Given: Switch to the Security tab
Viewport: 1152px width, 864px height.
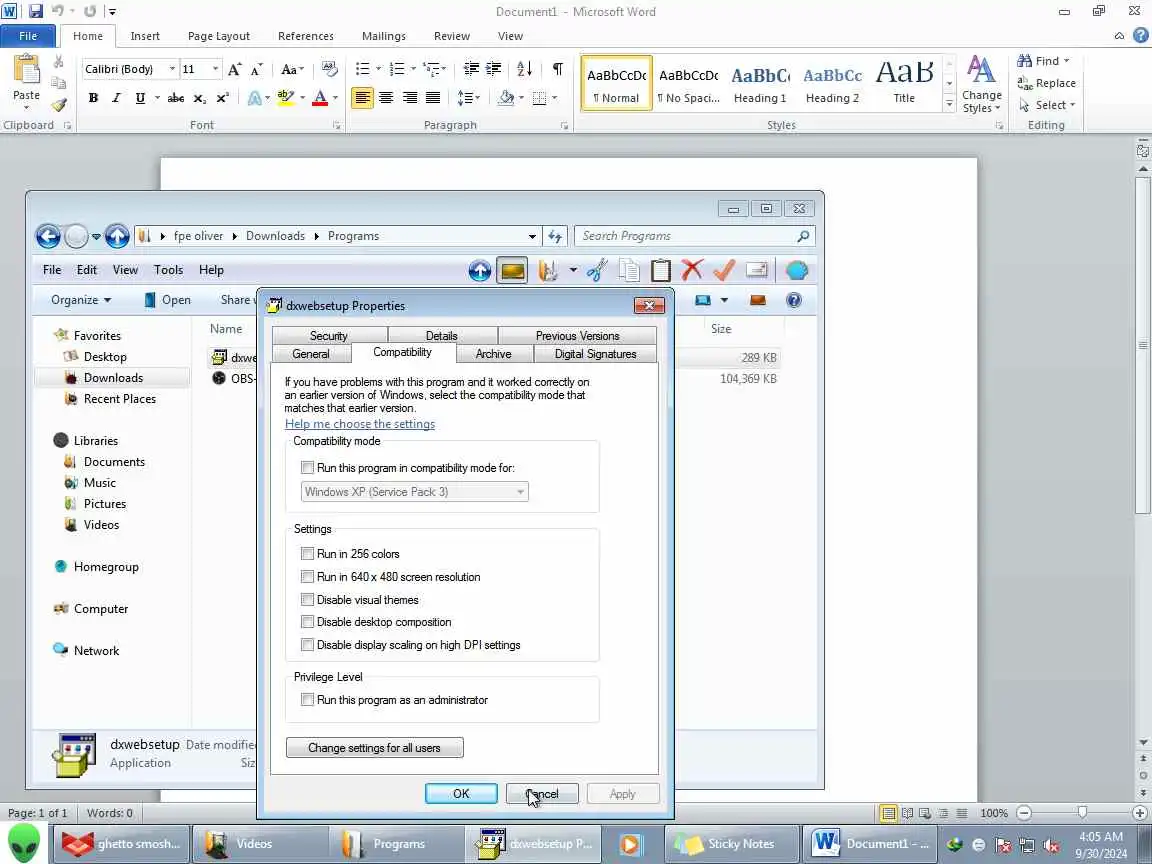Looking at the screenshot, I should (328, 336).
